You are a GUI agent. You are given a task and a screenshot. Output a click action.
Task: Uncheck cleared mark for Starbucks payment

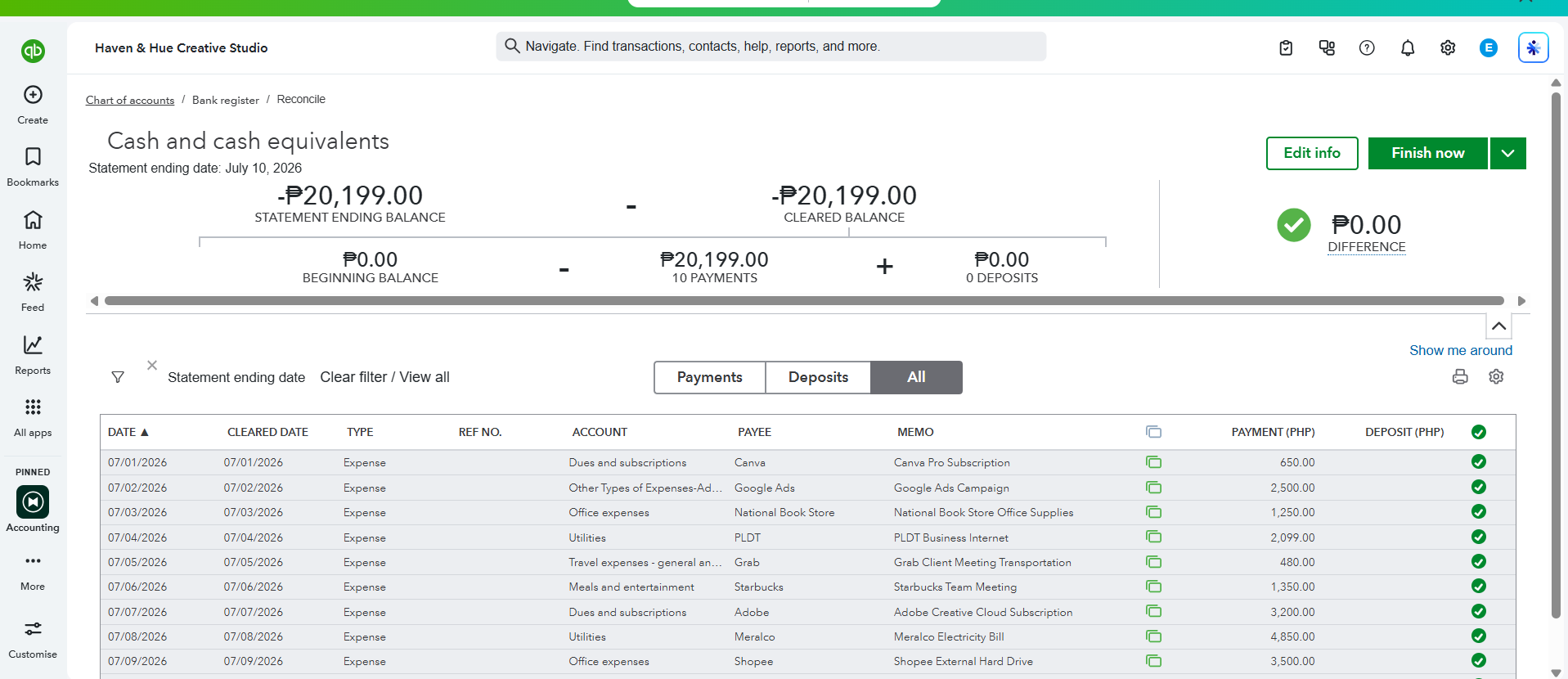(1479, 587)
